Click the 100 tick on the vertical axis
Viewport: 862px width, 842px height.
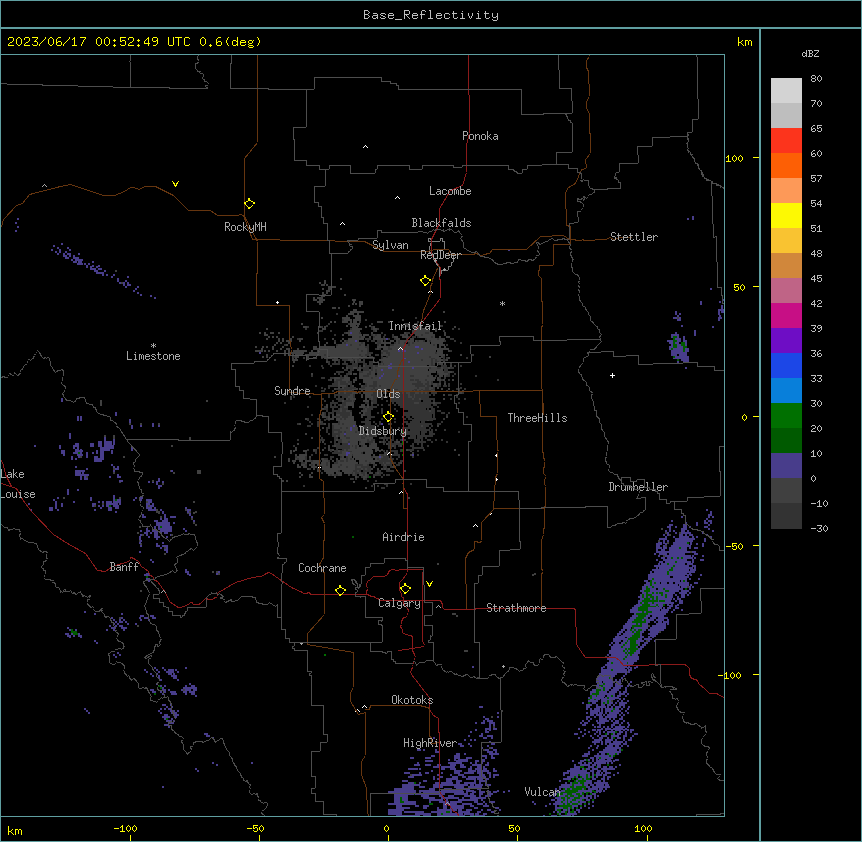[x=734, y=158]
